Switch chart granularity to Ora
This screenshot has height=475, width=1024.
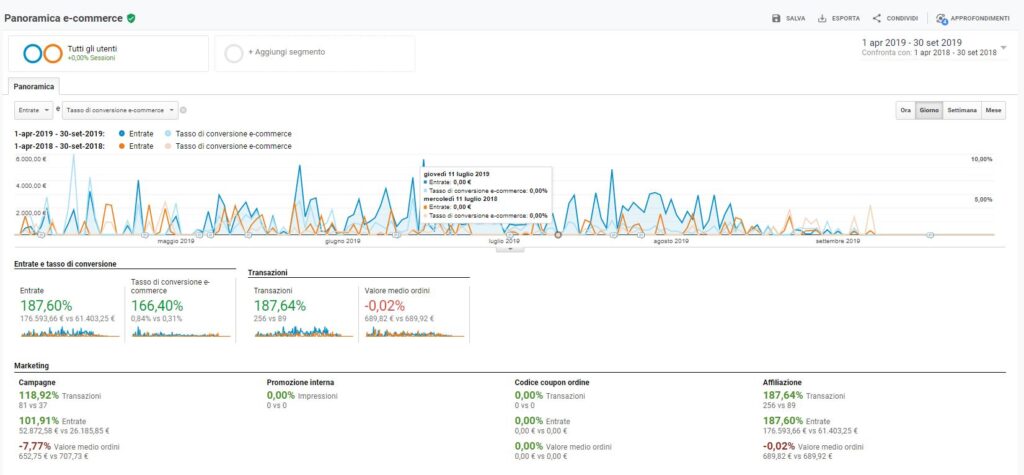(905, 110)
